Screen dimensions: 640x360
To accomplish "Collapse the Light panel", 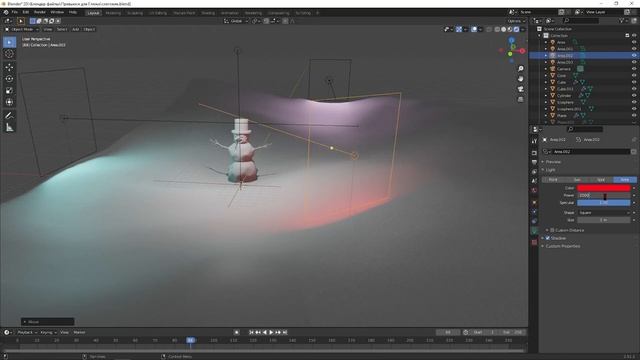I will coord(550,170).
